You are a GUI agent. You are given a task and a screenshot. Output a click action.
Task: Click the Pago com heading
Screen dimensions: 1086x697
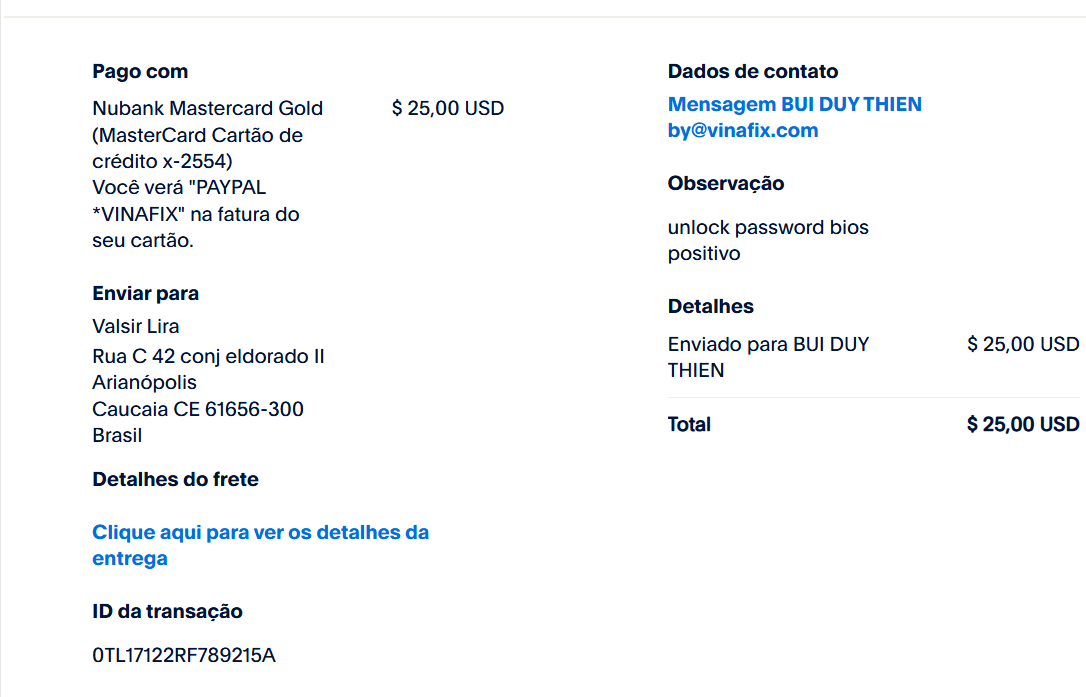point(140,71)
